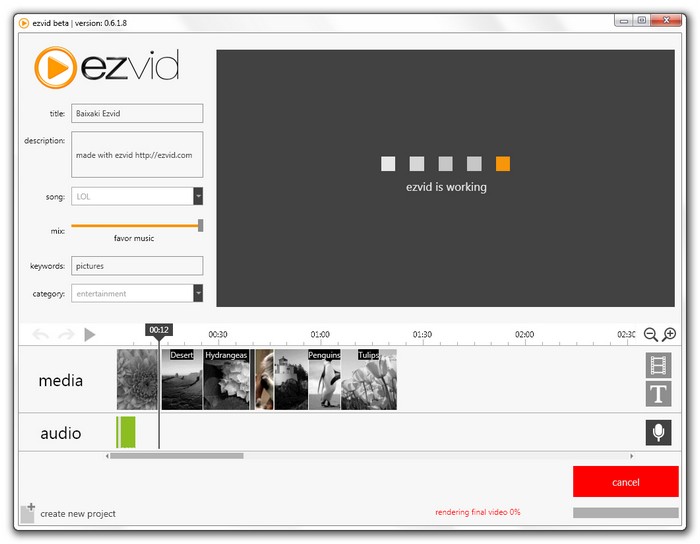
Task: Click the 'audio' track label
Action: (61, 433)
